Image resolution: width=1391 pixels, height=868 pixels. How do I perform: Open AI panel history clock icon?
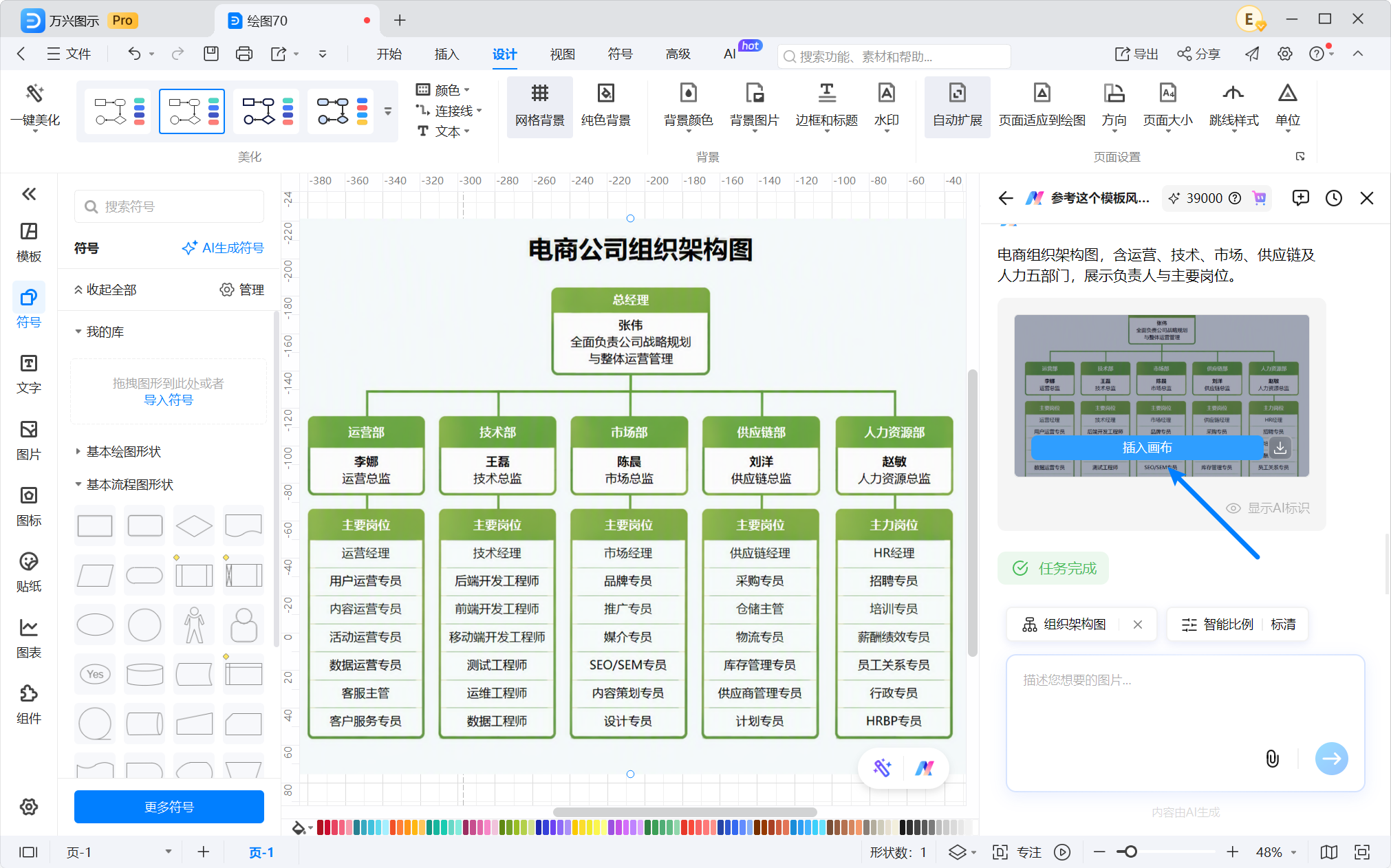click(x=1333, y=198)
